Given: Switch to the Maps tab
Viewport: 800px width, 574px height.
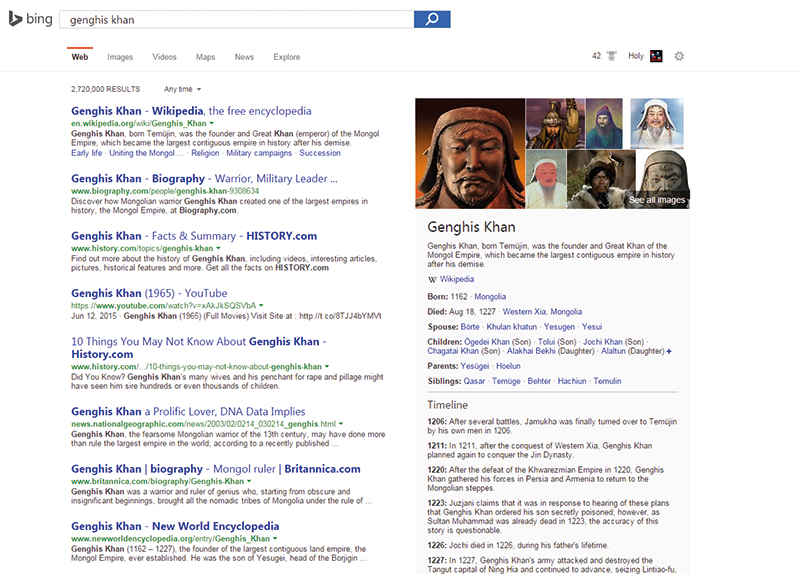Looking at the screenshot, I should point(206,57).
